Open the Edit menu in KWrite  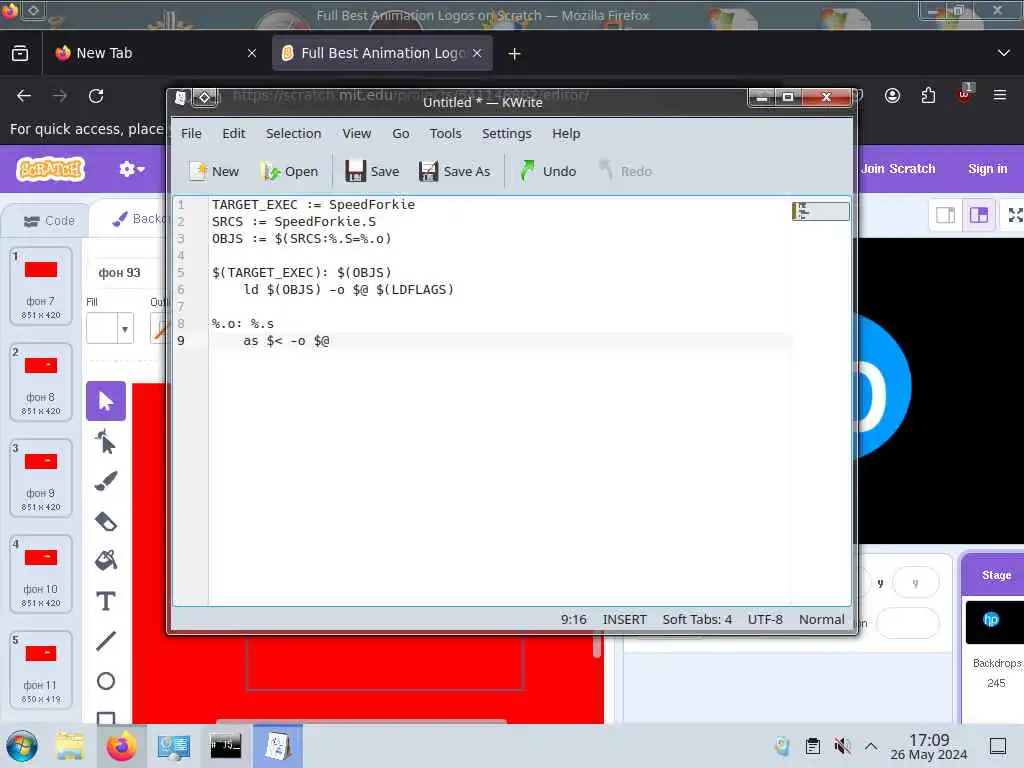point(233,133)
